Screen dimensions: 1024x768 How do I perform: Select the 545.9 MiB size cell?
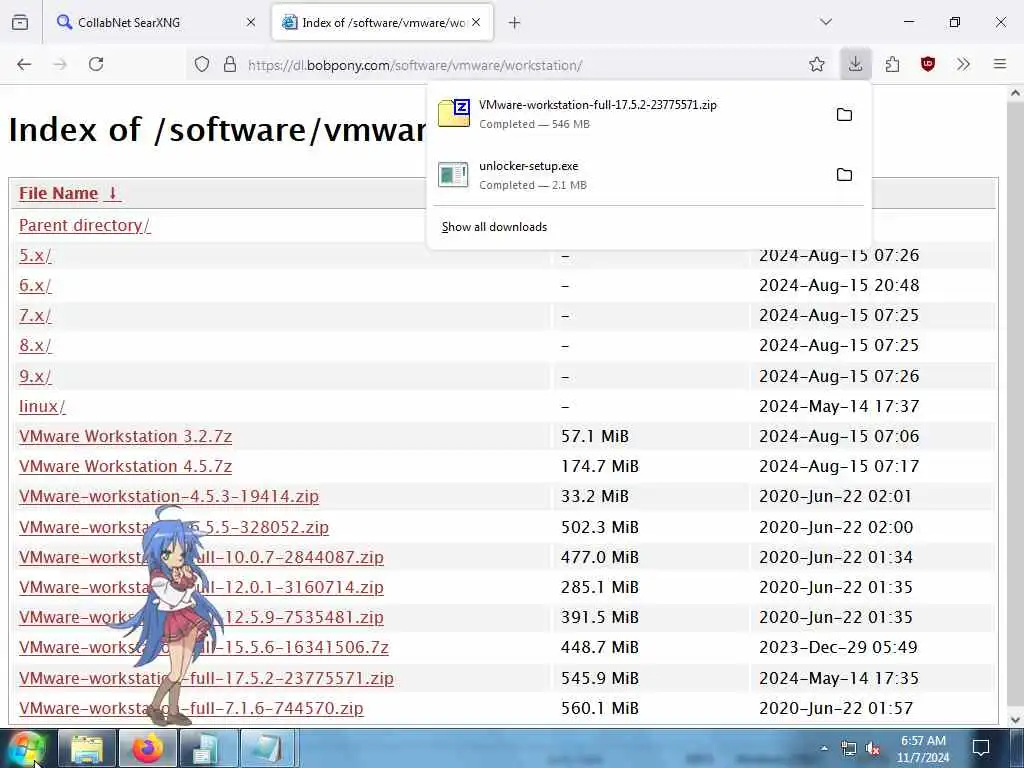[x=600, y=678]
